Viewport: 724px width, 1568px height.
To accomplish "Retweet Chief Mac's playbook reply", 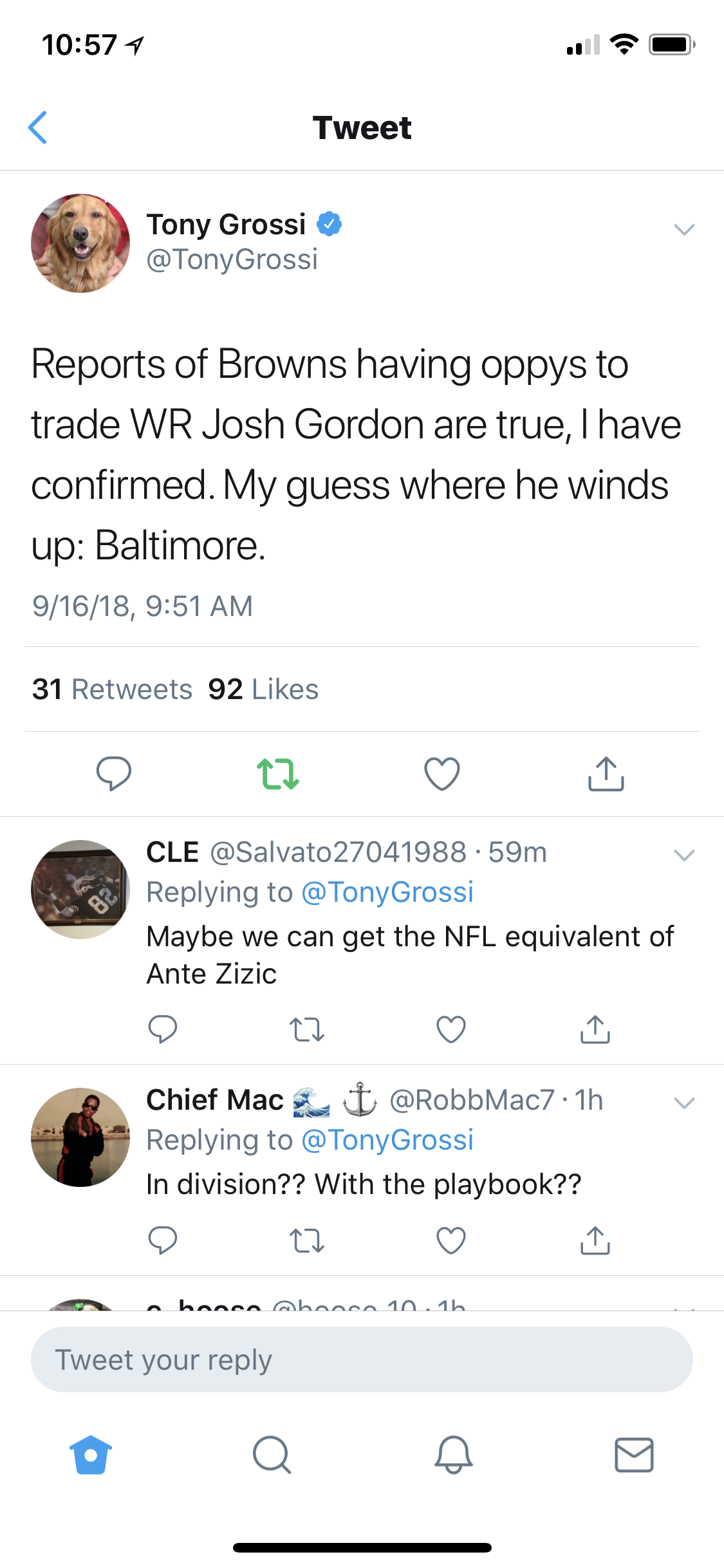I will coord(307,1240).
